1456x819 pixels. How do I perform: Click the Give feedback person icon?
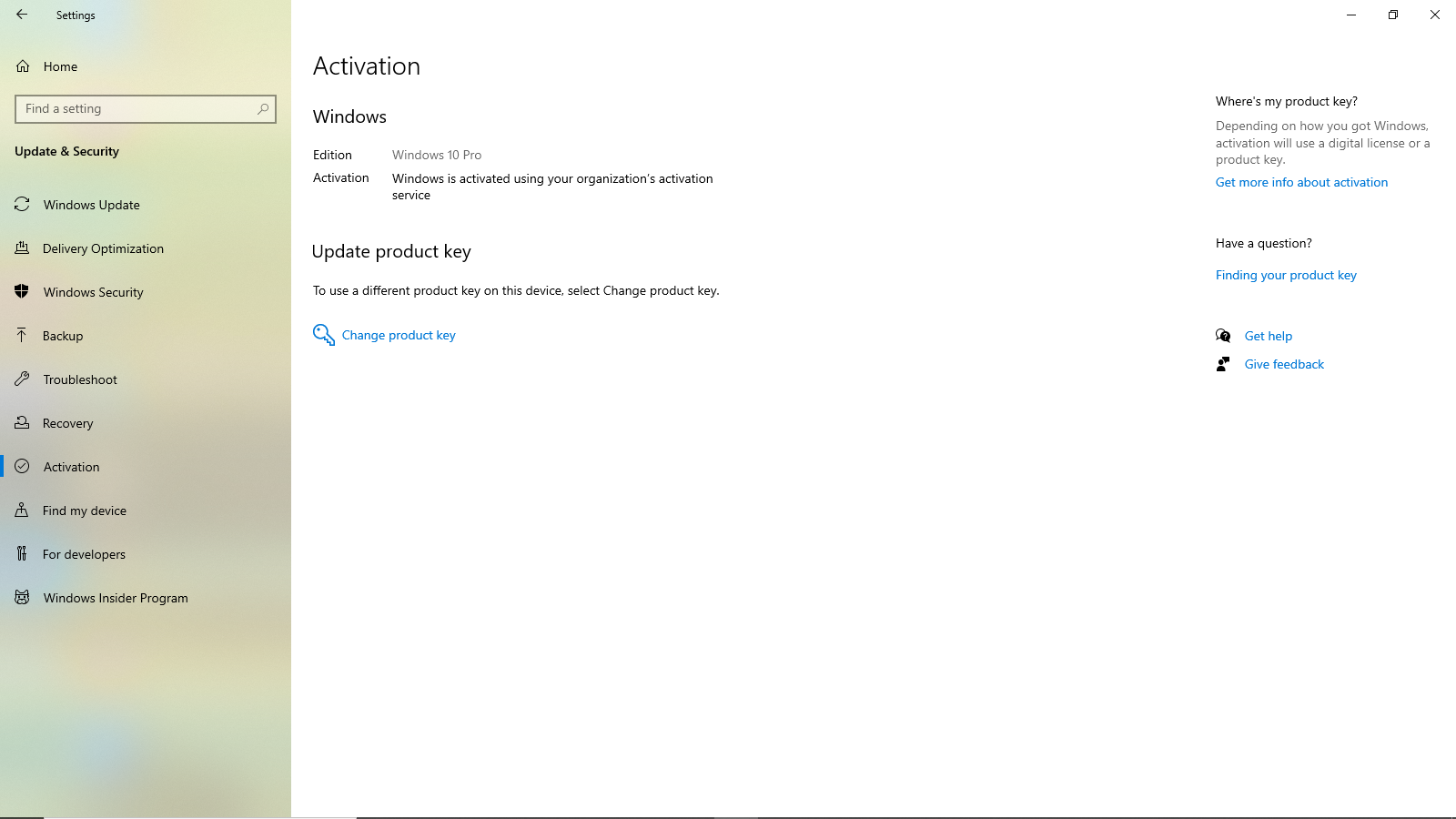1223,364
